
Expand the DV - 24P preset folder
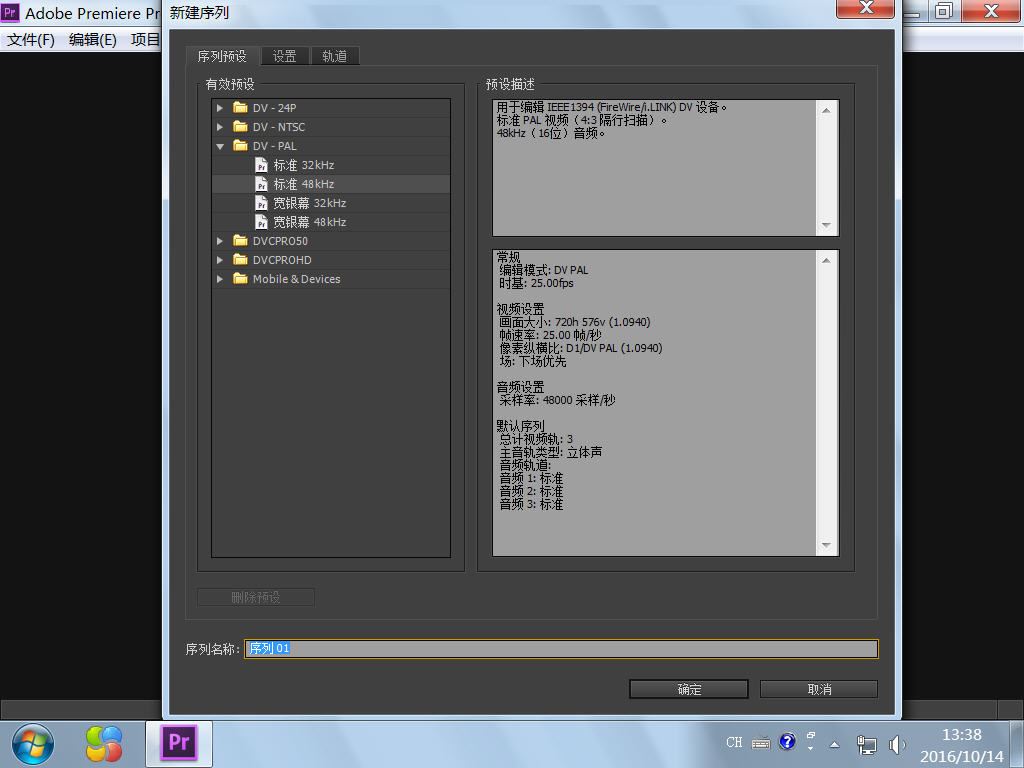click(x=220, y=108)
